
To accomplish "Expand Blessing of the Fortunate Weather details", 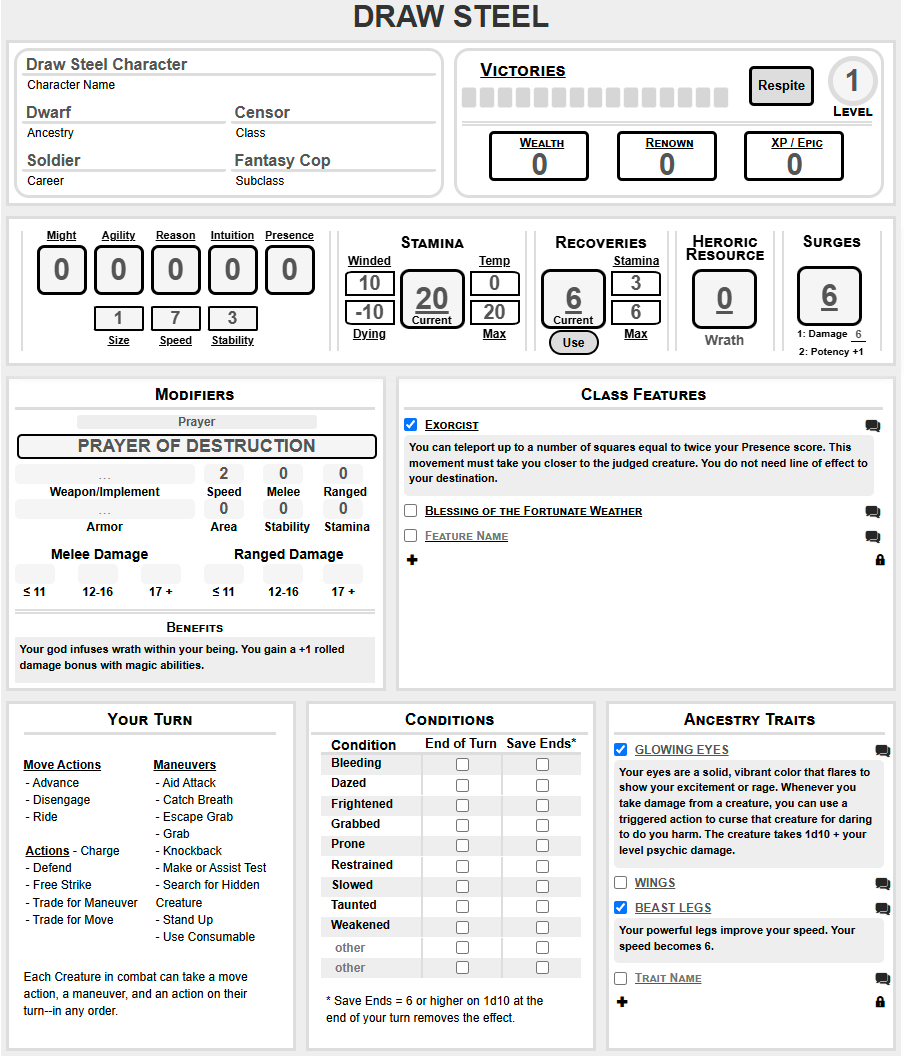I will 533,511.
